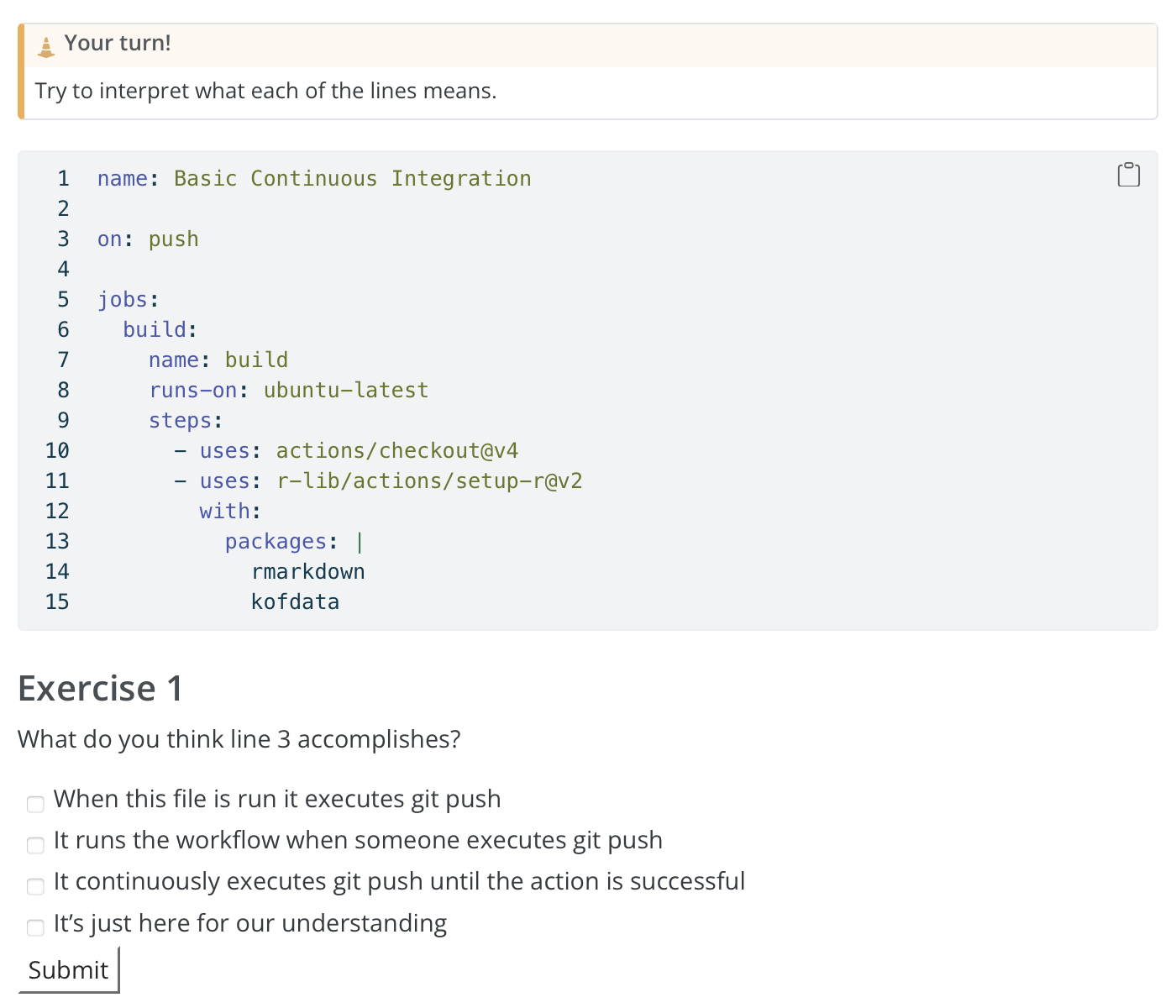Enable the 'It's just here for our understanding' option

(x=35, y=928)
